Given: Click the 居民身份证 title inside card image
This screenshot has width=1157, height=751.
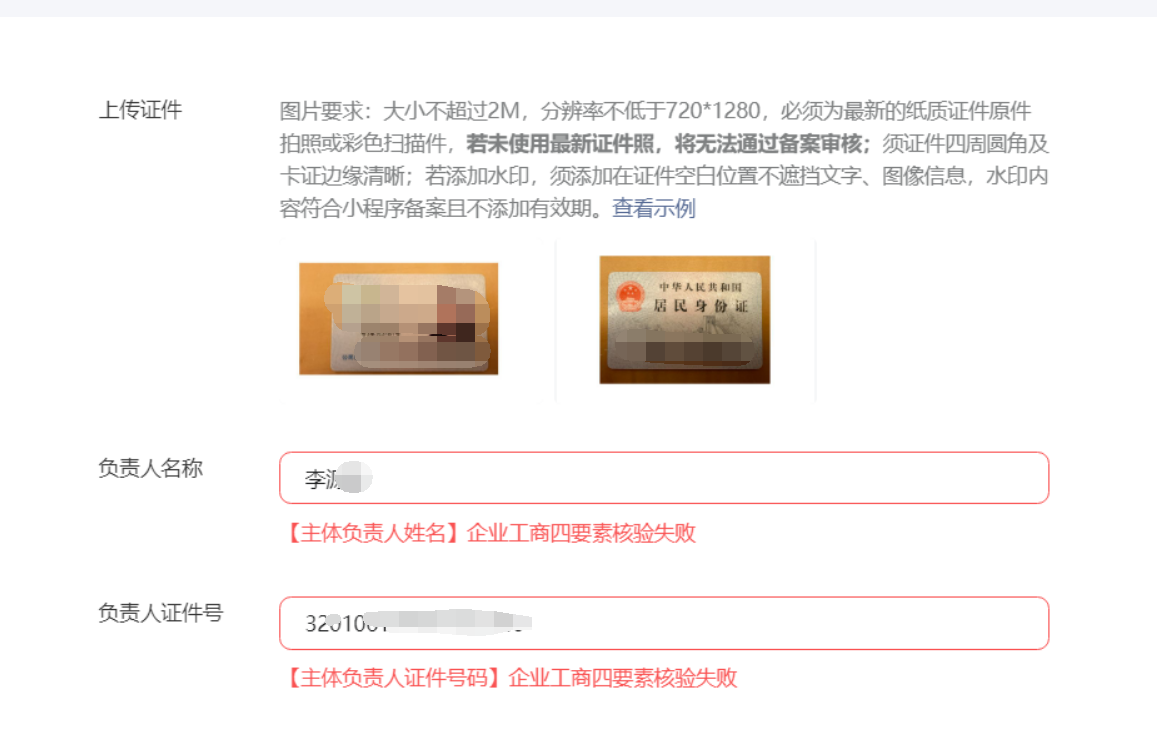Looking at the screenshot, I should (701, 305).
